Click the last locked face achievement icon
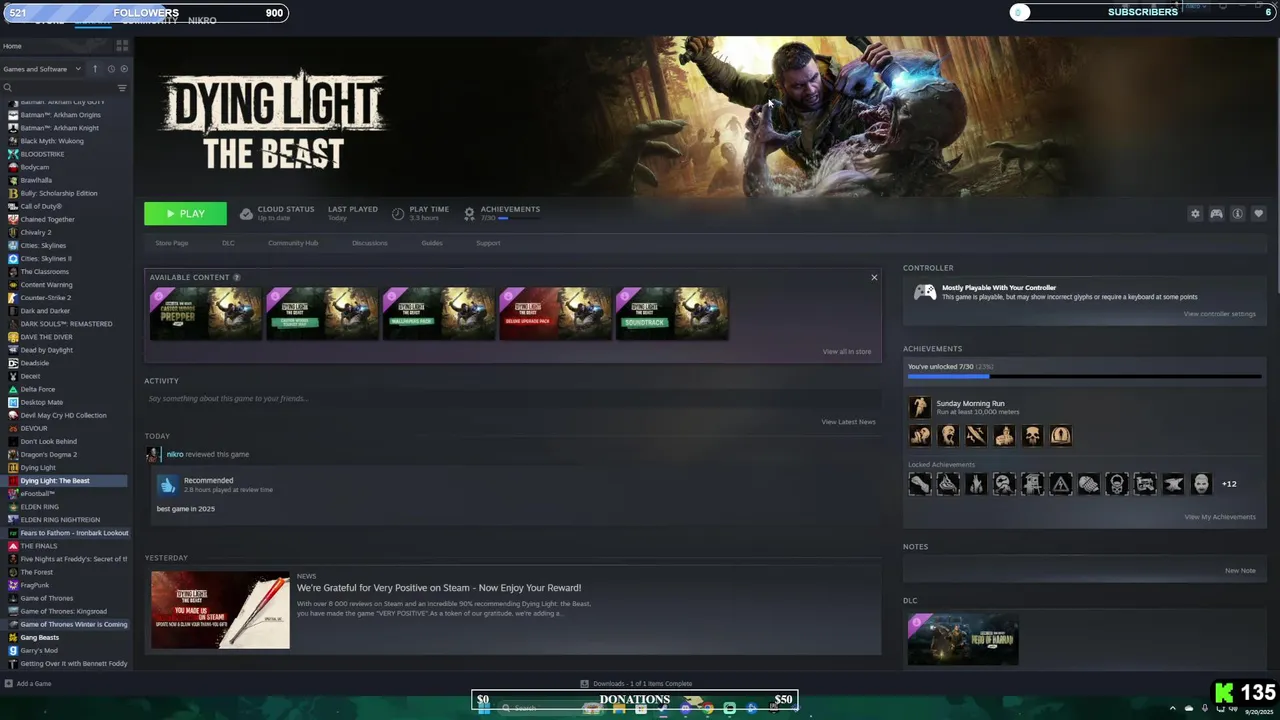Screen dimensions: 1280x720 (1201, 484)
